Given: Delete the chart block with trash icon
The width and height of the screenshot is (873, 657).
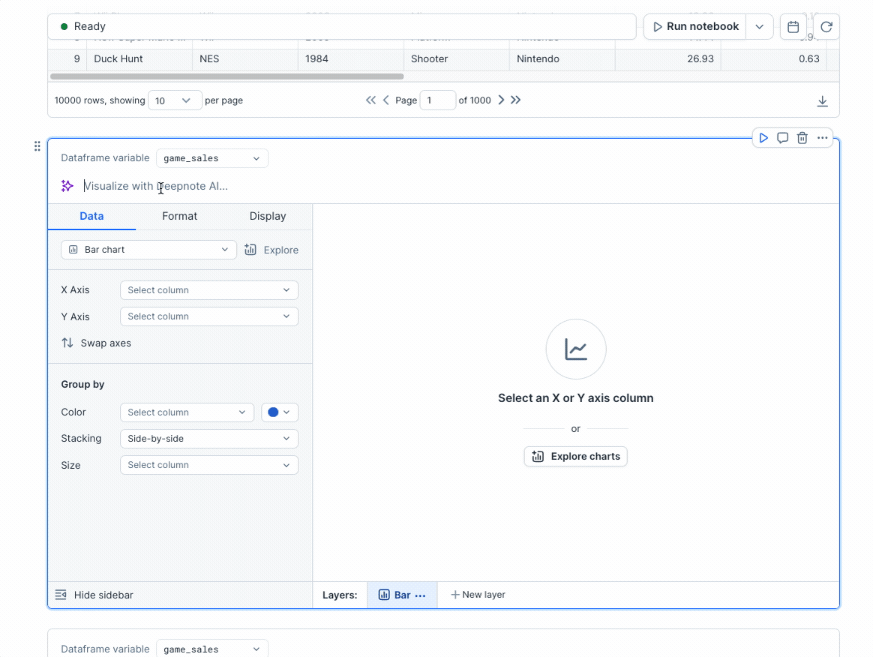Looking at the screenshot, I should point(802,138).
